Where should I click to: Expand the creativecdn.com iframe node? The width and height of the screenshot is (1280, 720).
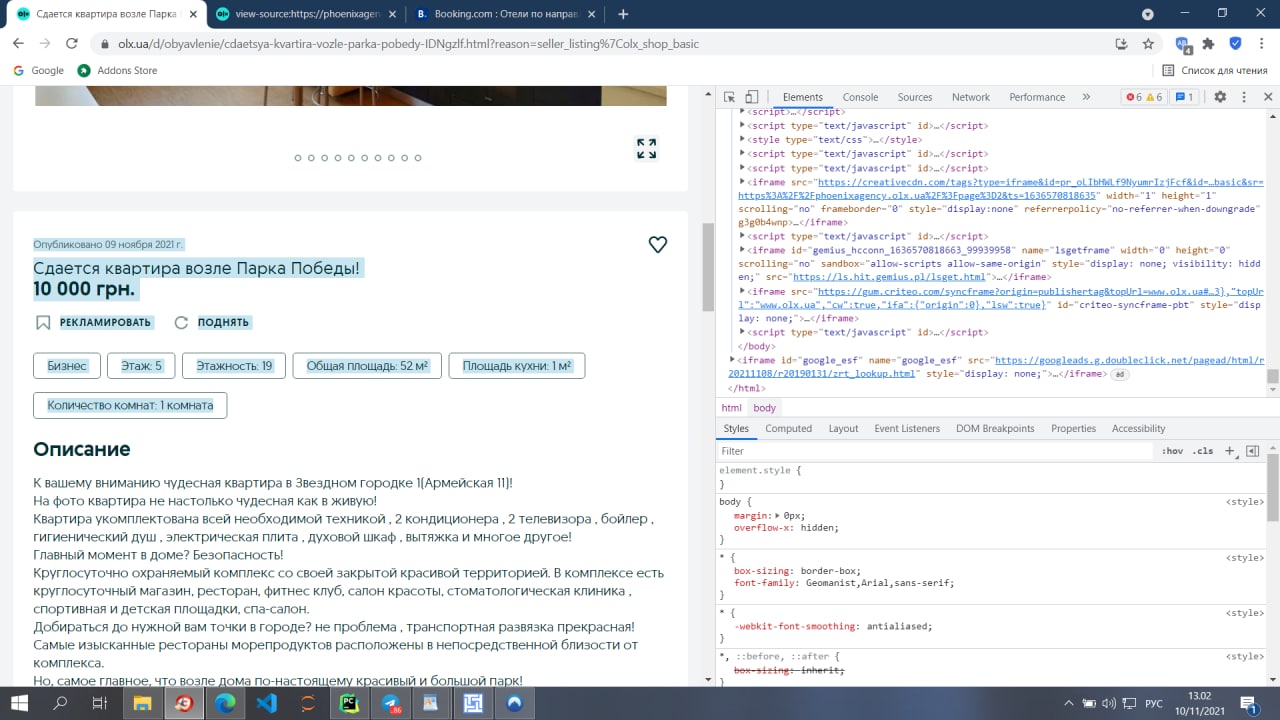[742, 182]
